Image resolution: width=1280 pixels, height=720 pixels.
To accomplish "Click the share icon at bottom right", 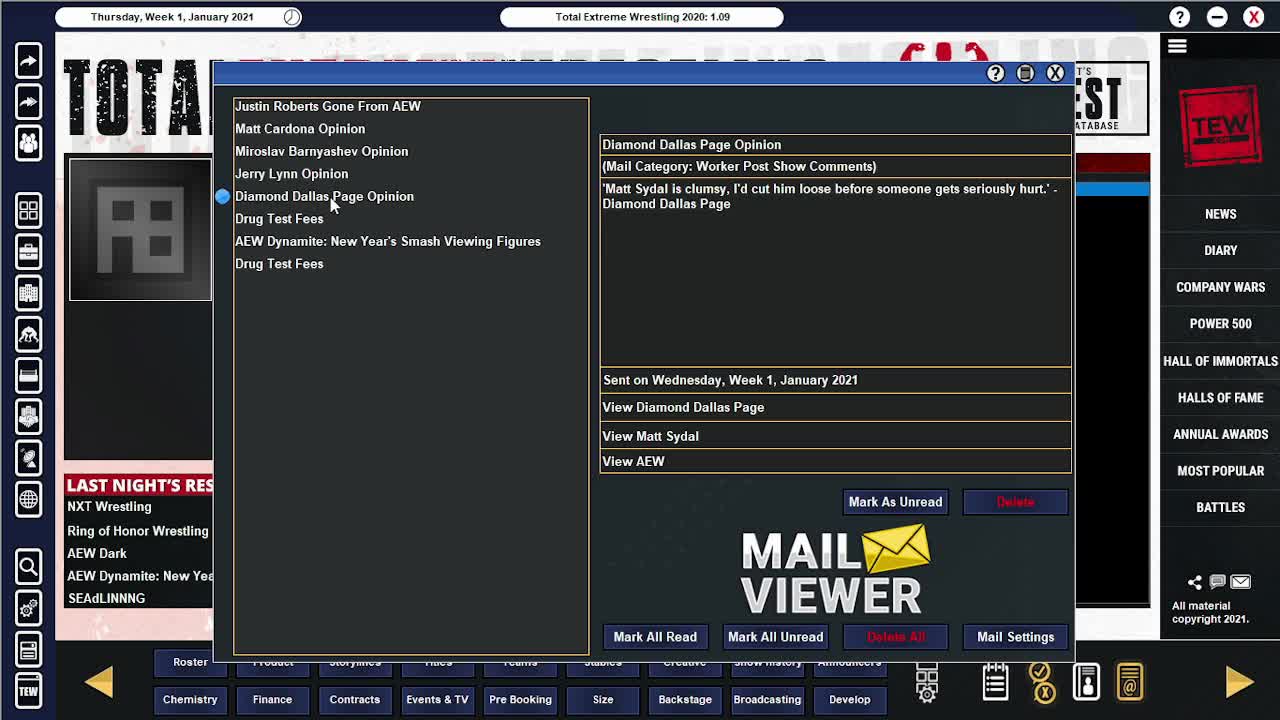I will [1195, 582].
